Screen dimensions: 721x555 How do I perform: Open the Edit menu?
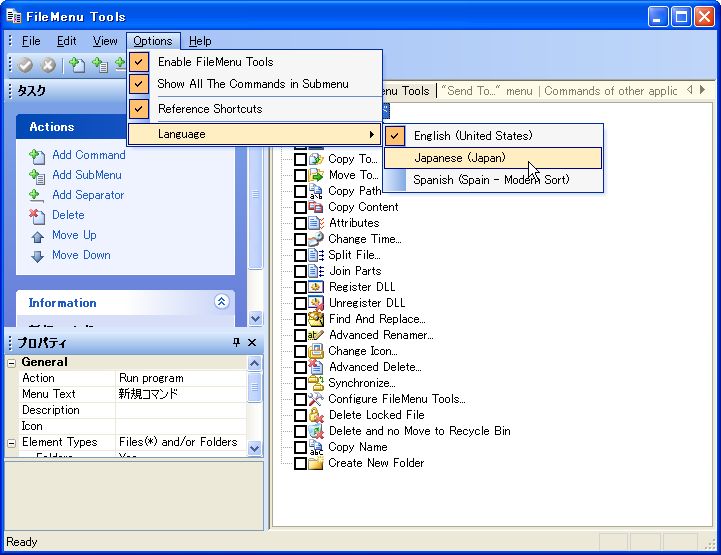67,41
